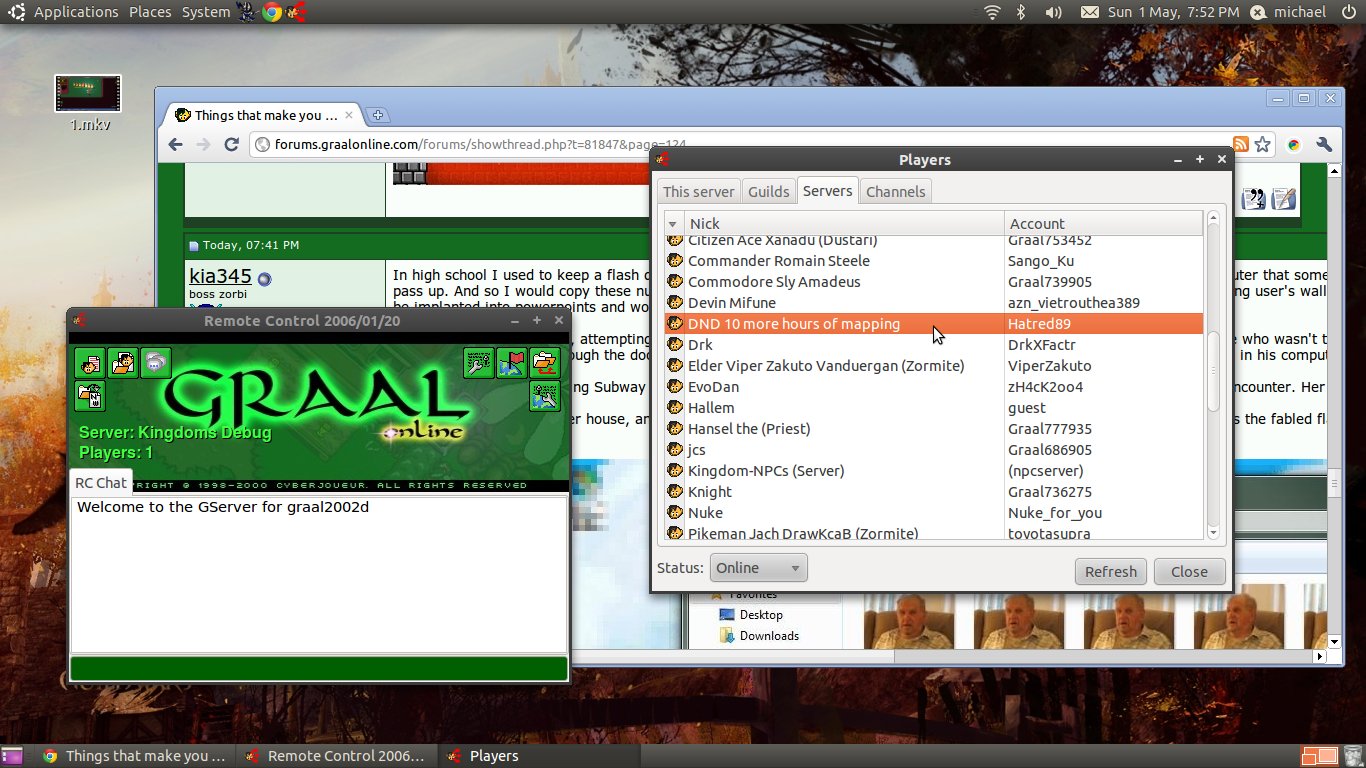The width and height of the screenshot is (1366, 768).
Task: Select the Kingdom-NPCs (Server) row
Action: tap(934, 471)
